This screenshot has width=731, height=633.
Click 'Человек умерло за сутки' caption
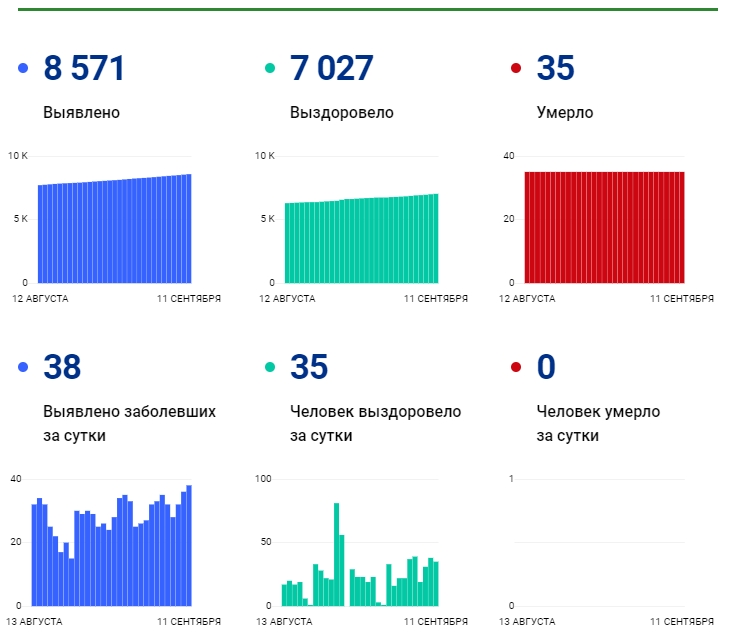pos(598,423)
